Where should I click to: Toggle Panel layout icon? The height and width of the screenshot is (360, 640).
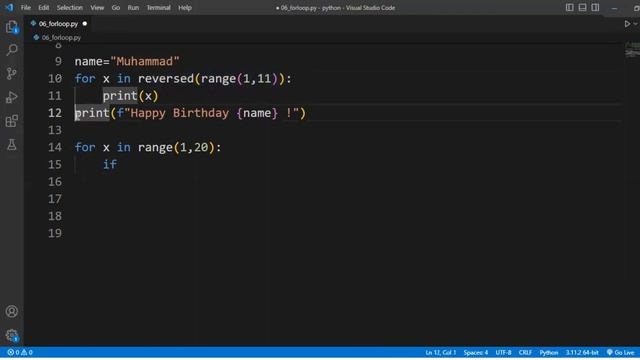pyautogui.click(x=582, y=7)
